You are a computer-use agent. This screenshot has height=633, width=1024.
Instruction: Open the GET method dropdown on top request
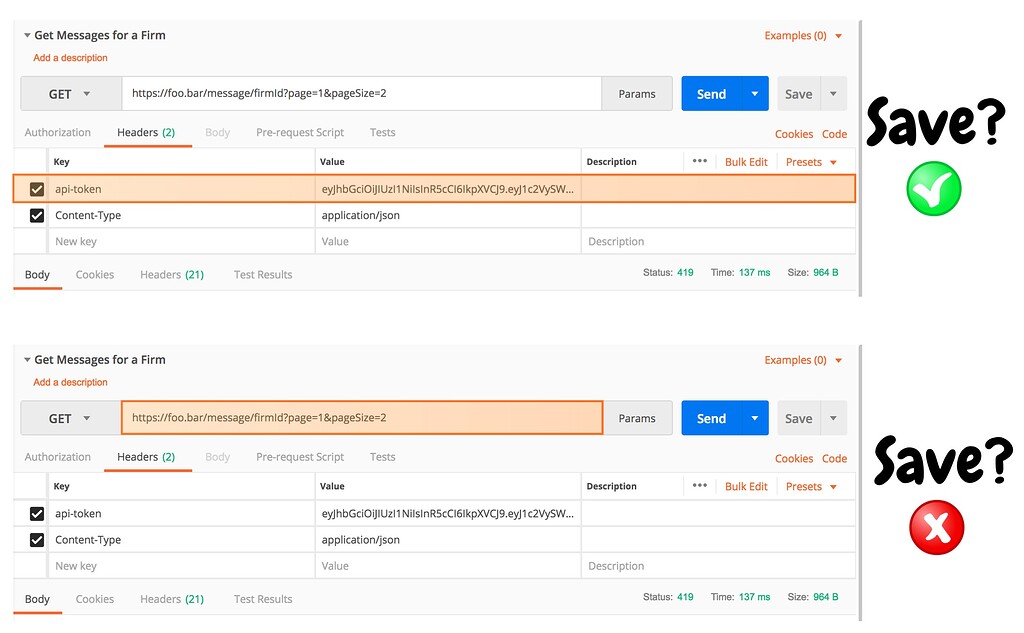pyautogui.click(x=70, y=93)
